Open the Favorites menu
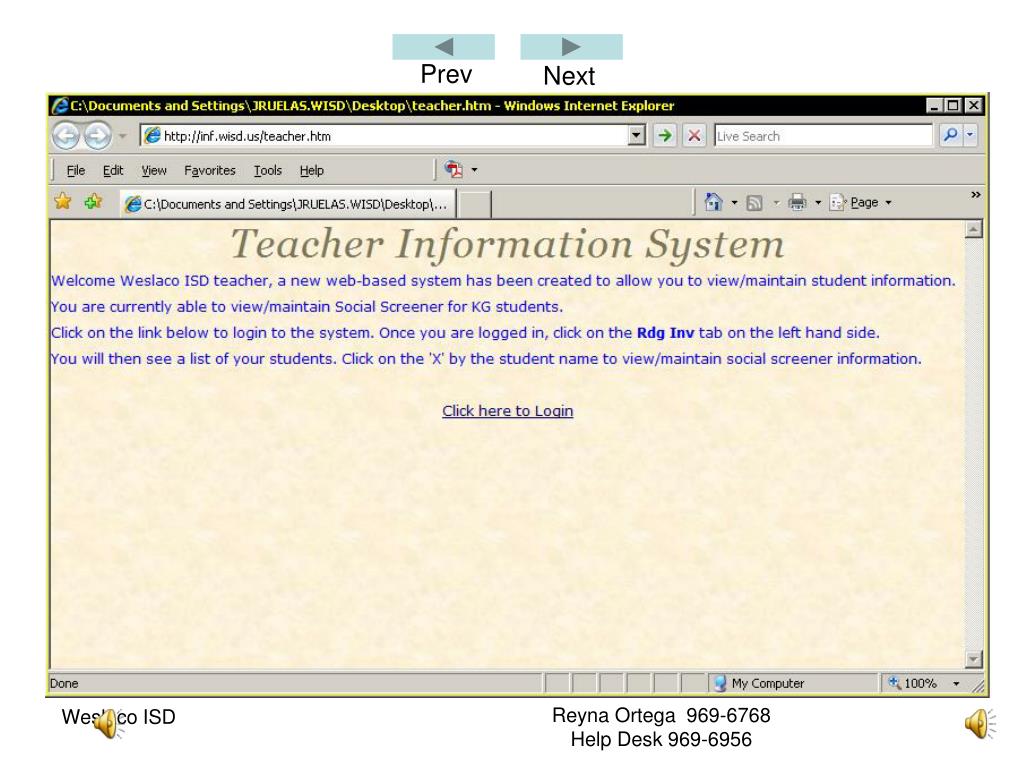Viewport: 1024px width, 768px height. click(x=210, y=170)
